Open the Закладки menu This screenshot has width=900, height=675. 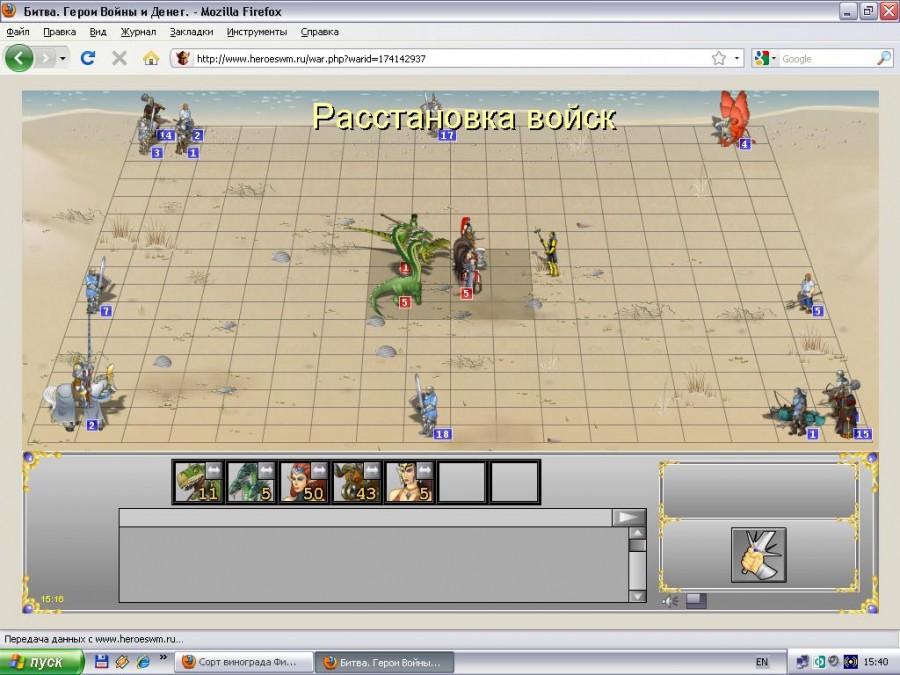191,32
